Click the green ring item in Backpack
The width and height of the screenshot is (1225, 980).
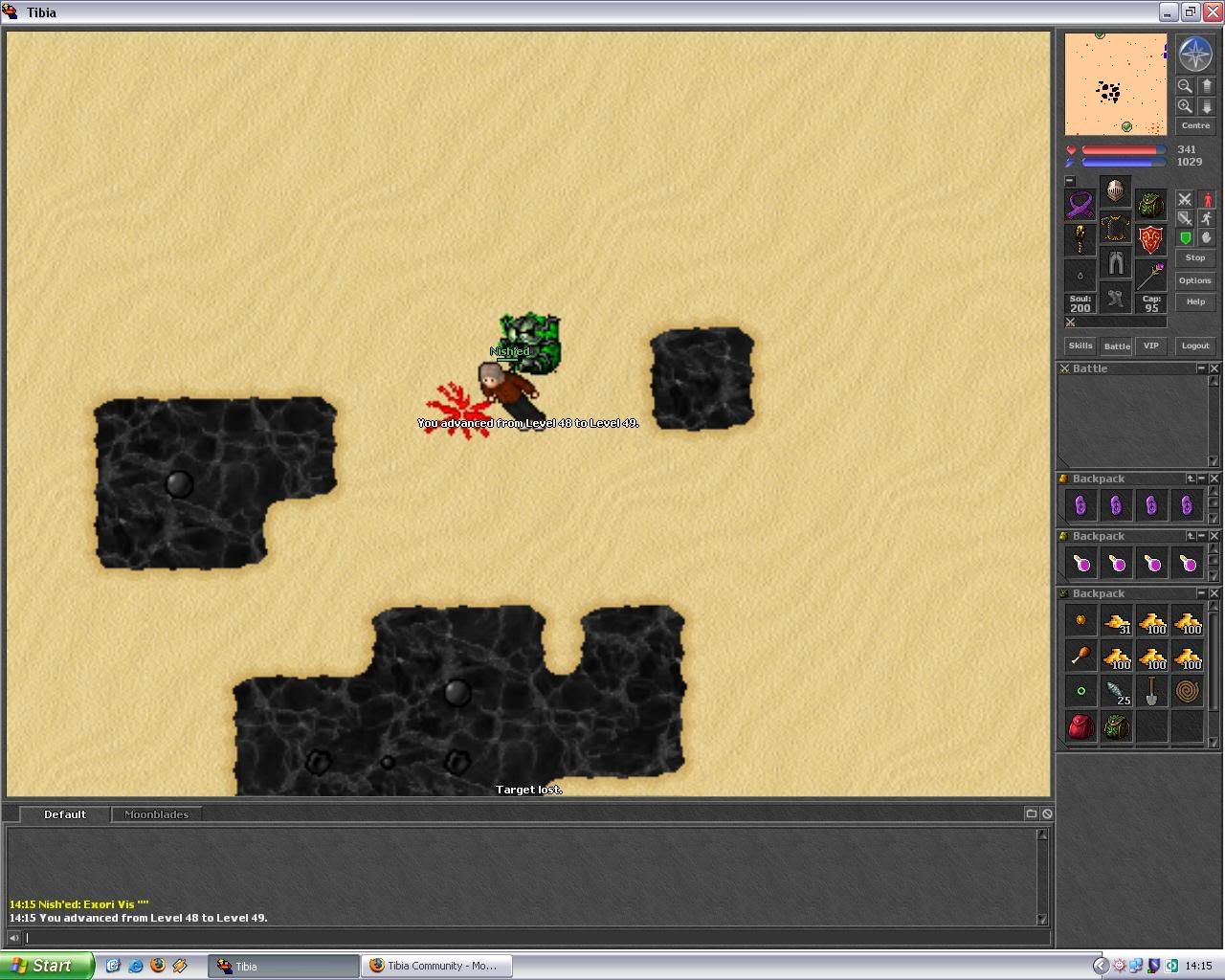click(x=1080, y=691)
